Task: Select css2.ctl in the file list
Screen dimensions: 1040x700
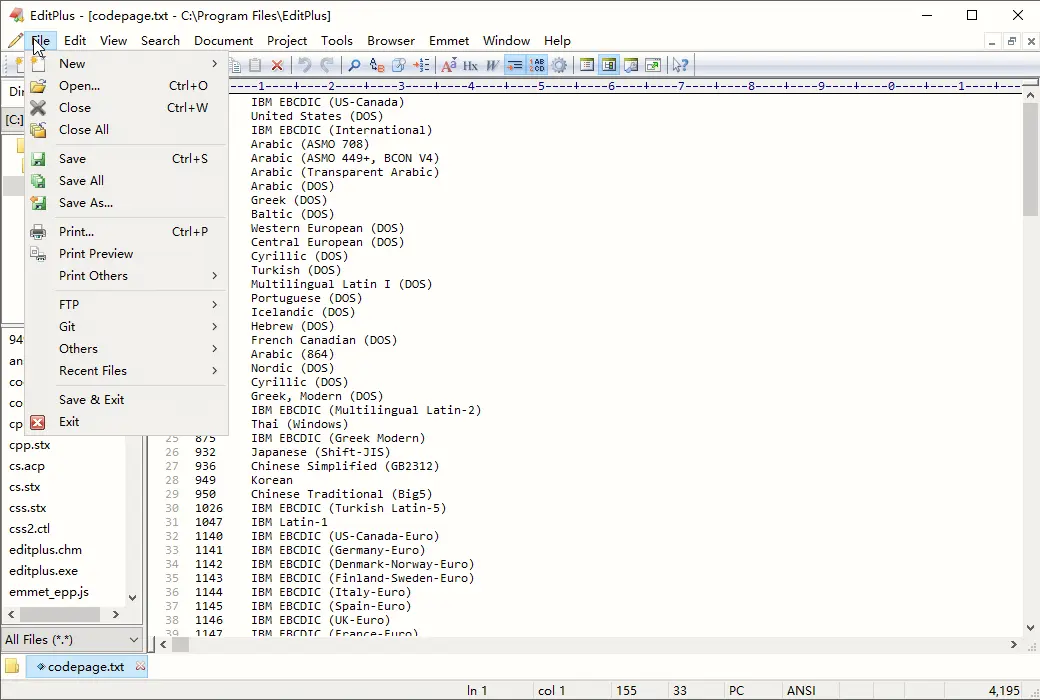Action: point(30,529)
